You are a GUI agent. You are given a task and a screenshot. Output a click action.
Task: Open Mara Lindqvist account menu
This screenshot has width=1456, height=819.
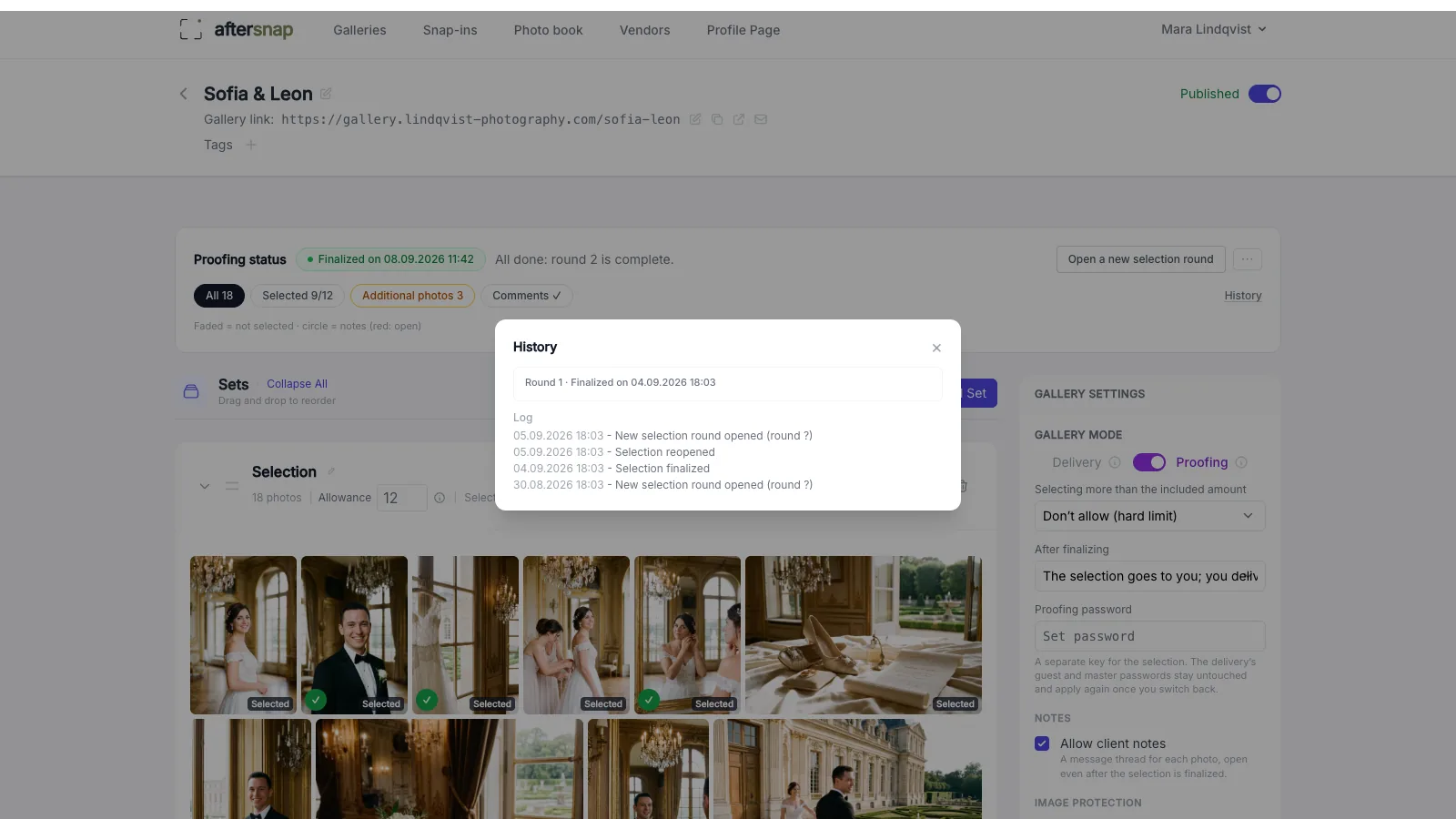[1213, 29]
